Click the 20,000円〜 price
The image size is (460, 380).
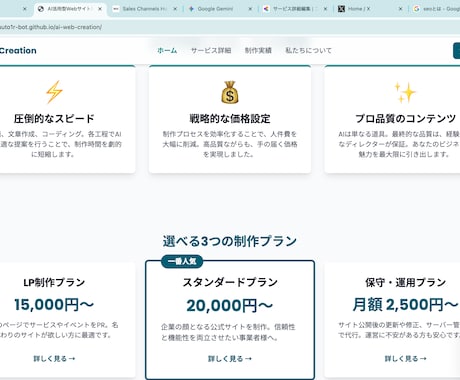point(230,306)
